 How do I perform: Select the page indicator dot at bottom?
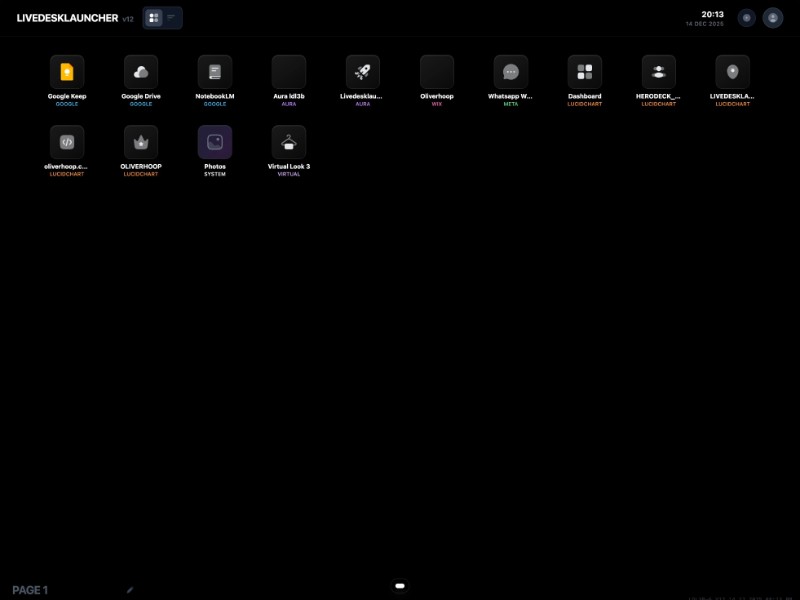[x=400, y=585]
